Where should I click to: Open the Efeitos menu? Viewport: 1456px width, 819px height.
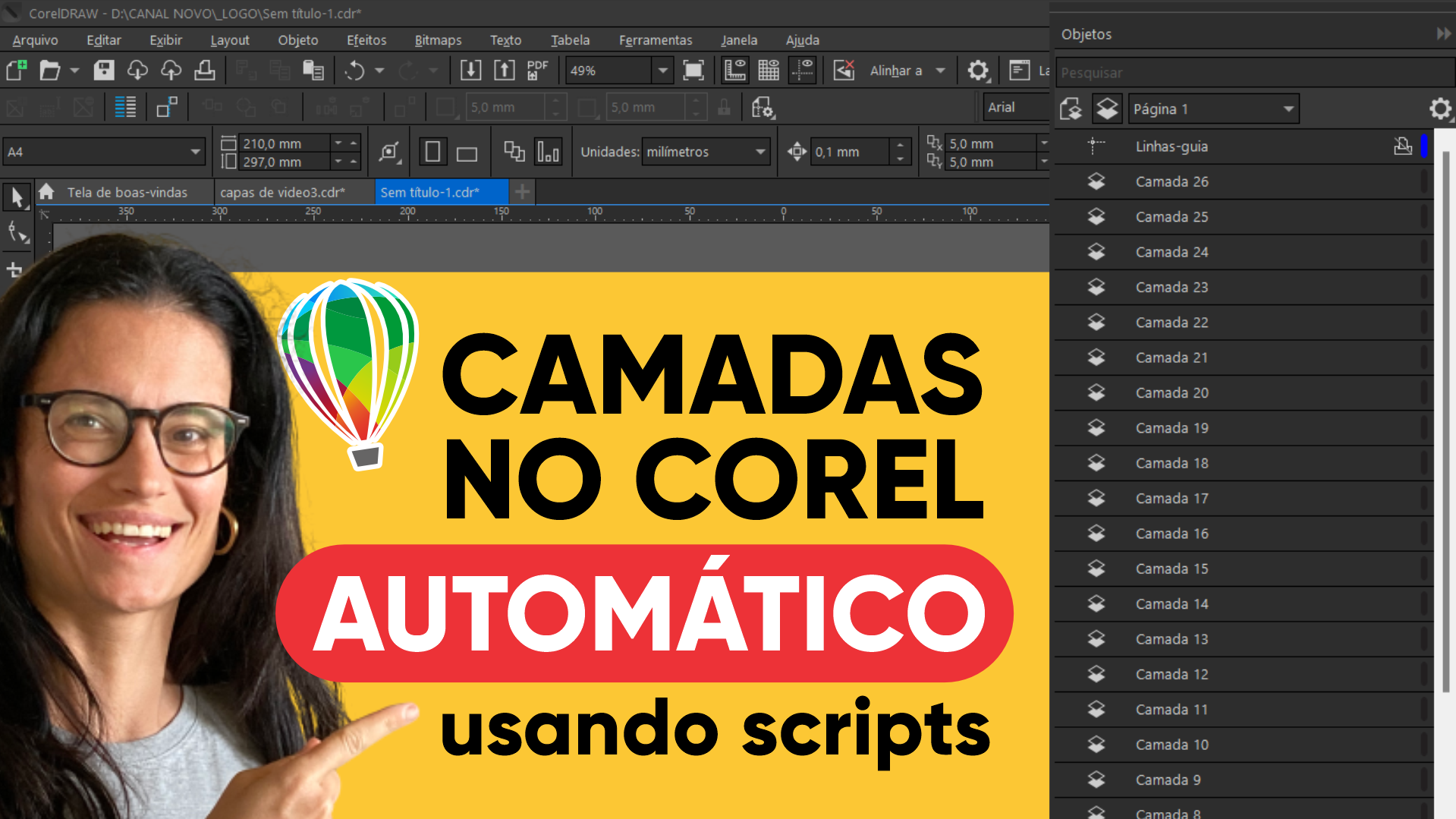tap(366, 39)
